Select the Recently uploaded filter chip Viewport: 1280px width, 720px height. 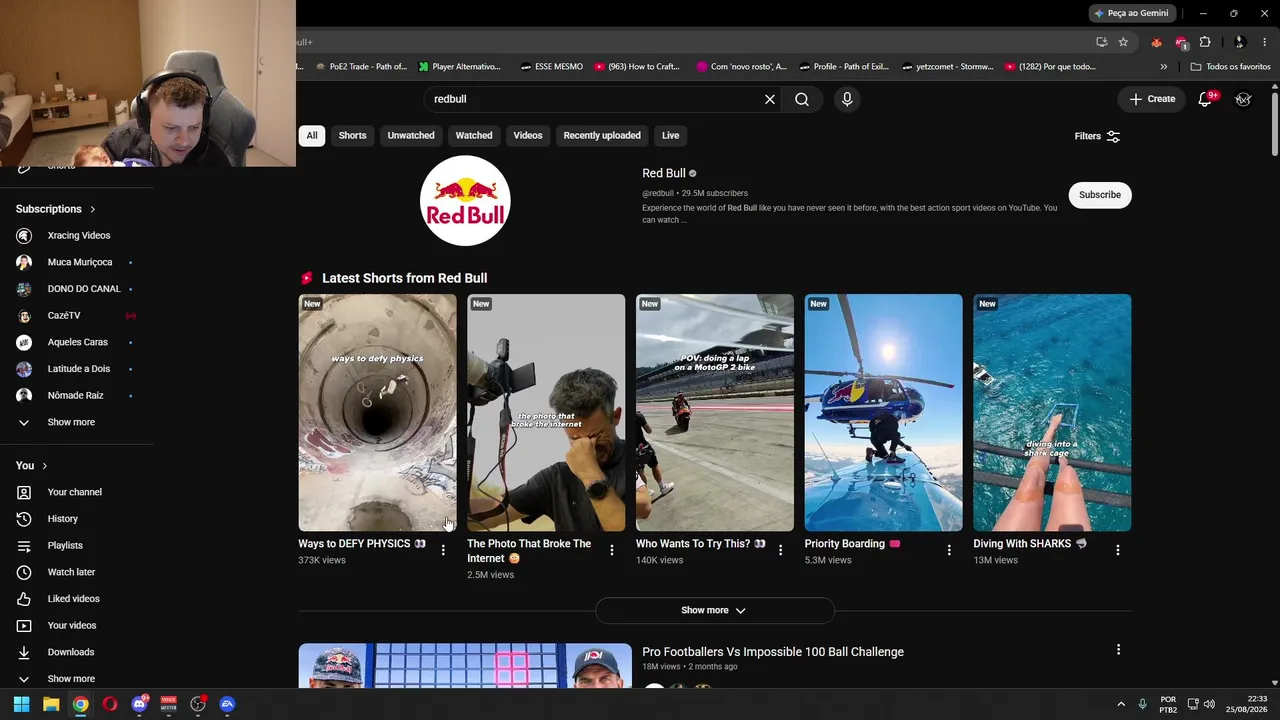602,136
